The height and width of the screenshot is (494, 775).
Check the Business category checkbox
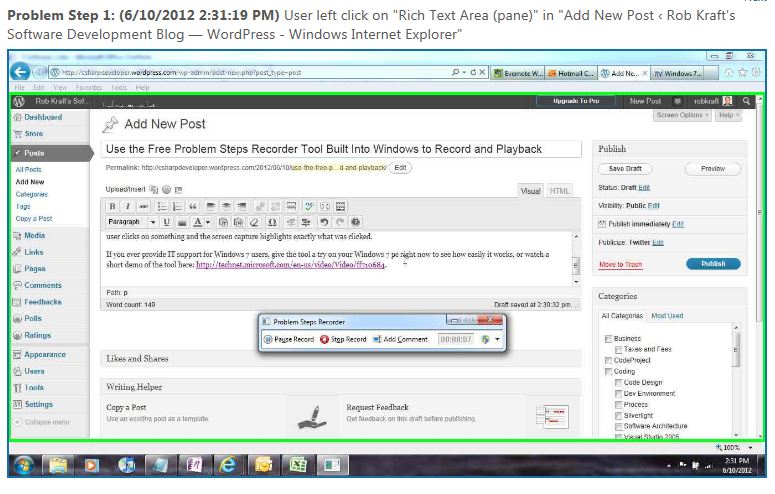tap(607, 339)
